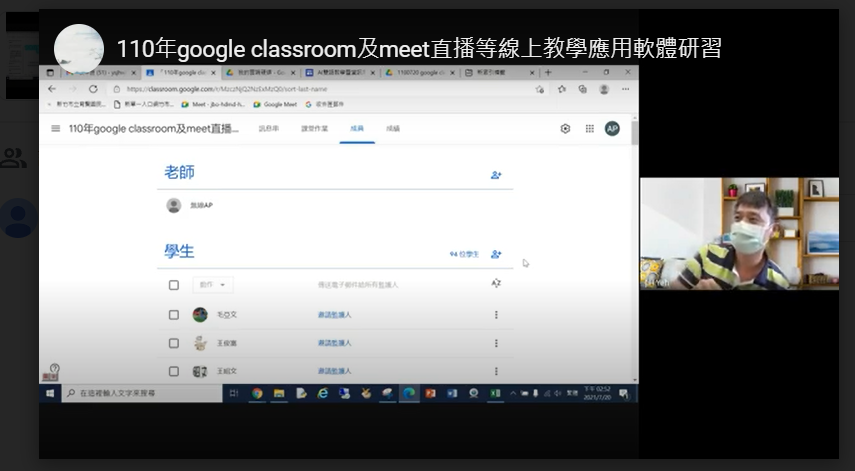Screen dimensions: 855x471
Task: Click the class title 110年google classroom及meet直播
Action: click(154, 129)
